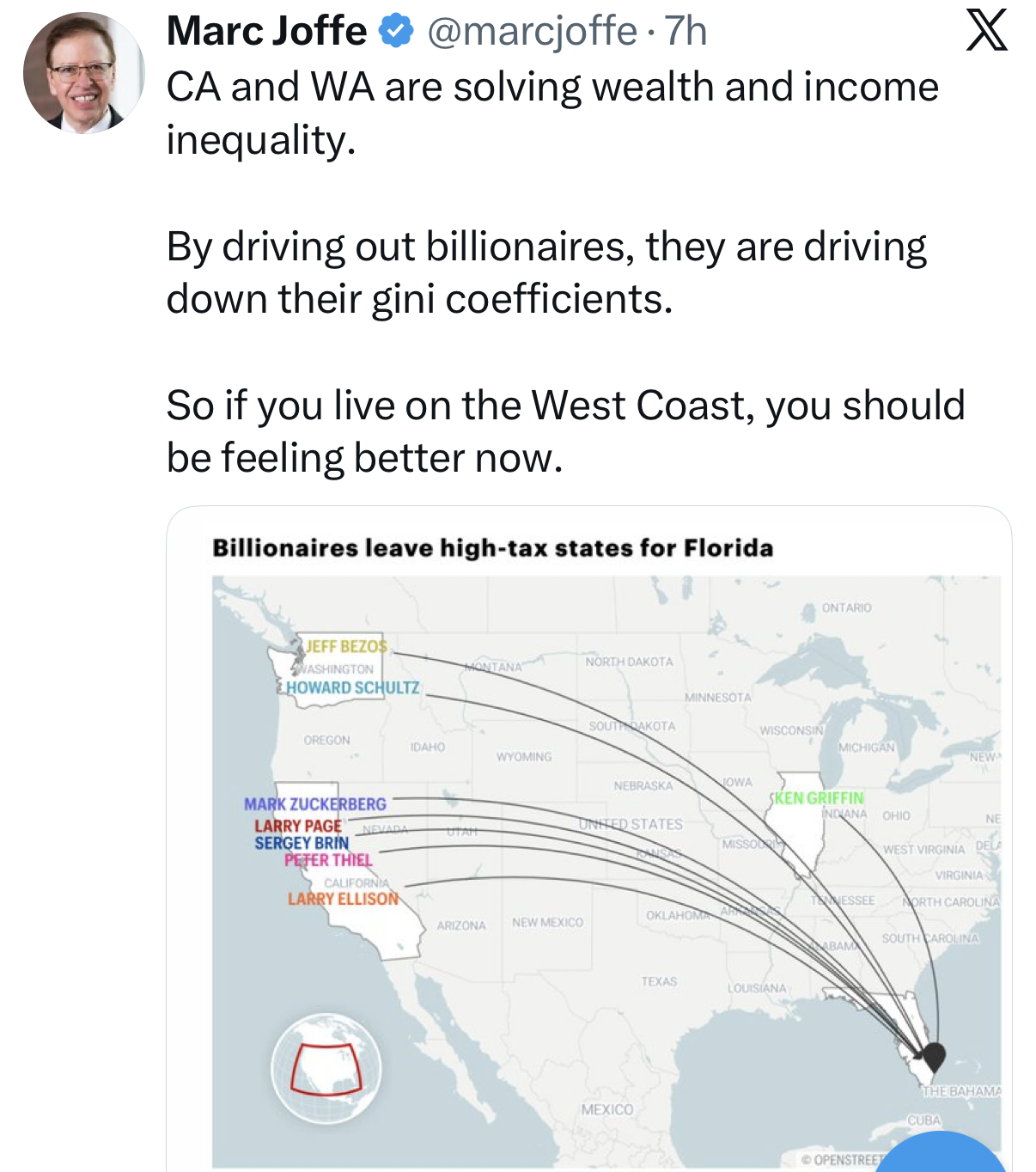Select the Peter Thiel label

tap(328, 860)
